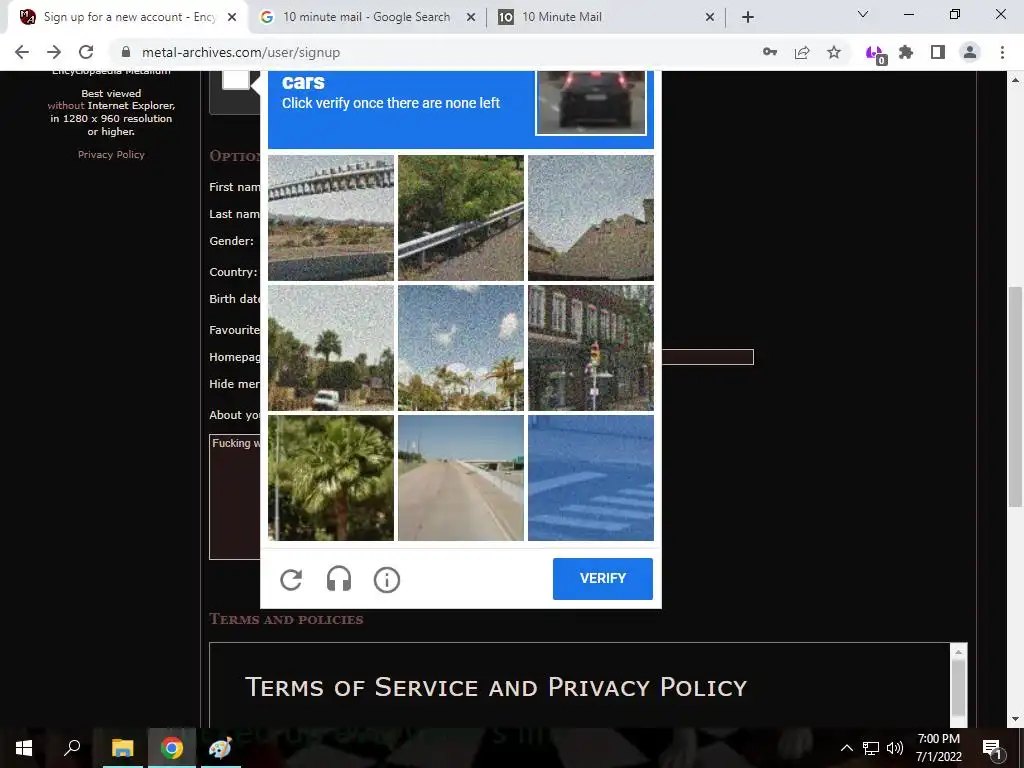Click the "Country:" label

[233, 272]
